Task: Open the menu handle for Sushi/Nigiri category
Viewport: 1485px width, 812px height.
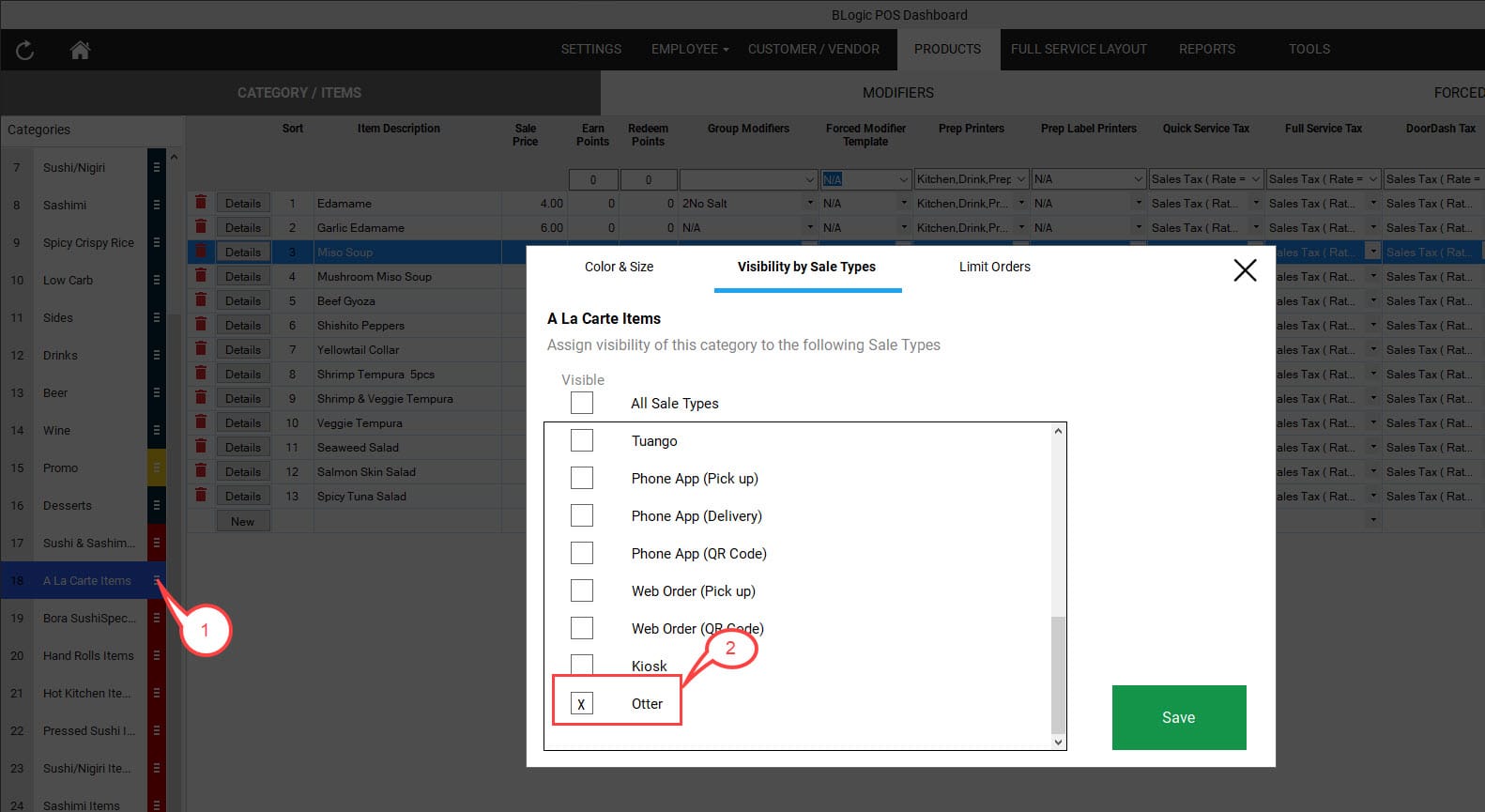Action: click(157, 167)
